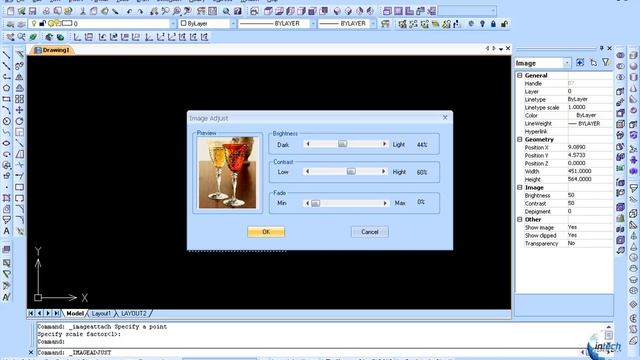The image size is (640, 360).
Task: Collapse the General property group
Action: tap(520, 76)
